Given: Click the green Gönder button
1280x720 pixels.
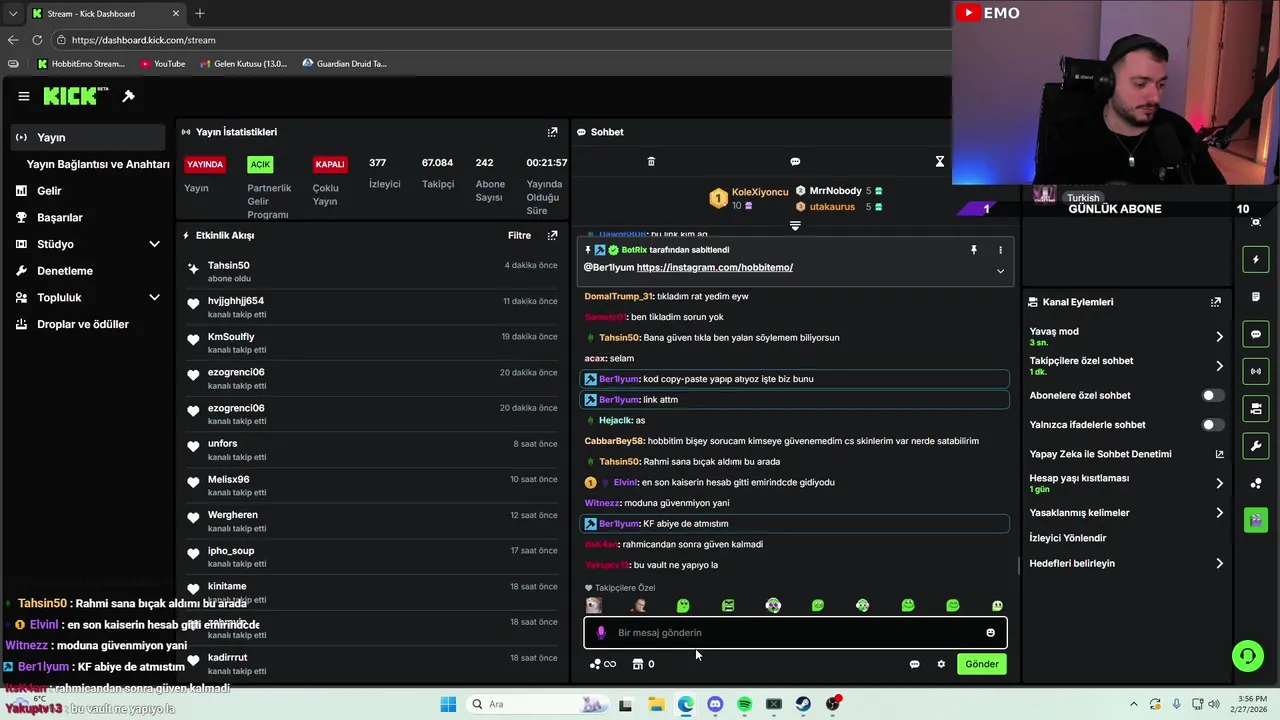Looking at the screenshot, I should pyautogui.click(x=981, y=664).
